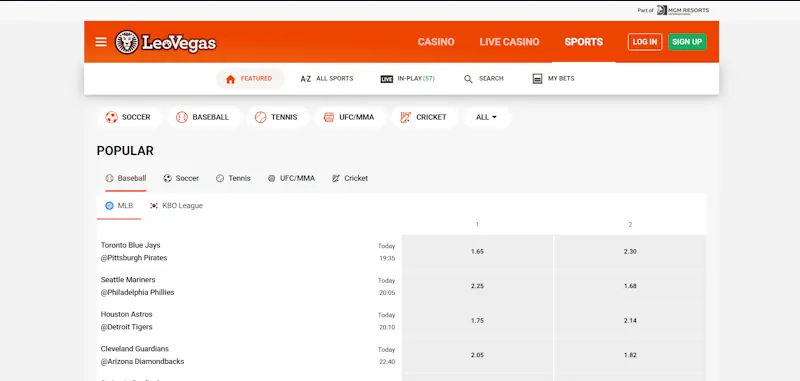Click the BASEBALL chip label

[211, 117]
